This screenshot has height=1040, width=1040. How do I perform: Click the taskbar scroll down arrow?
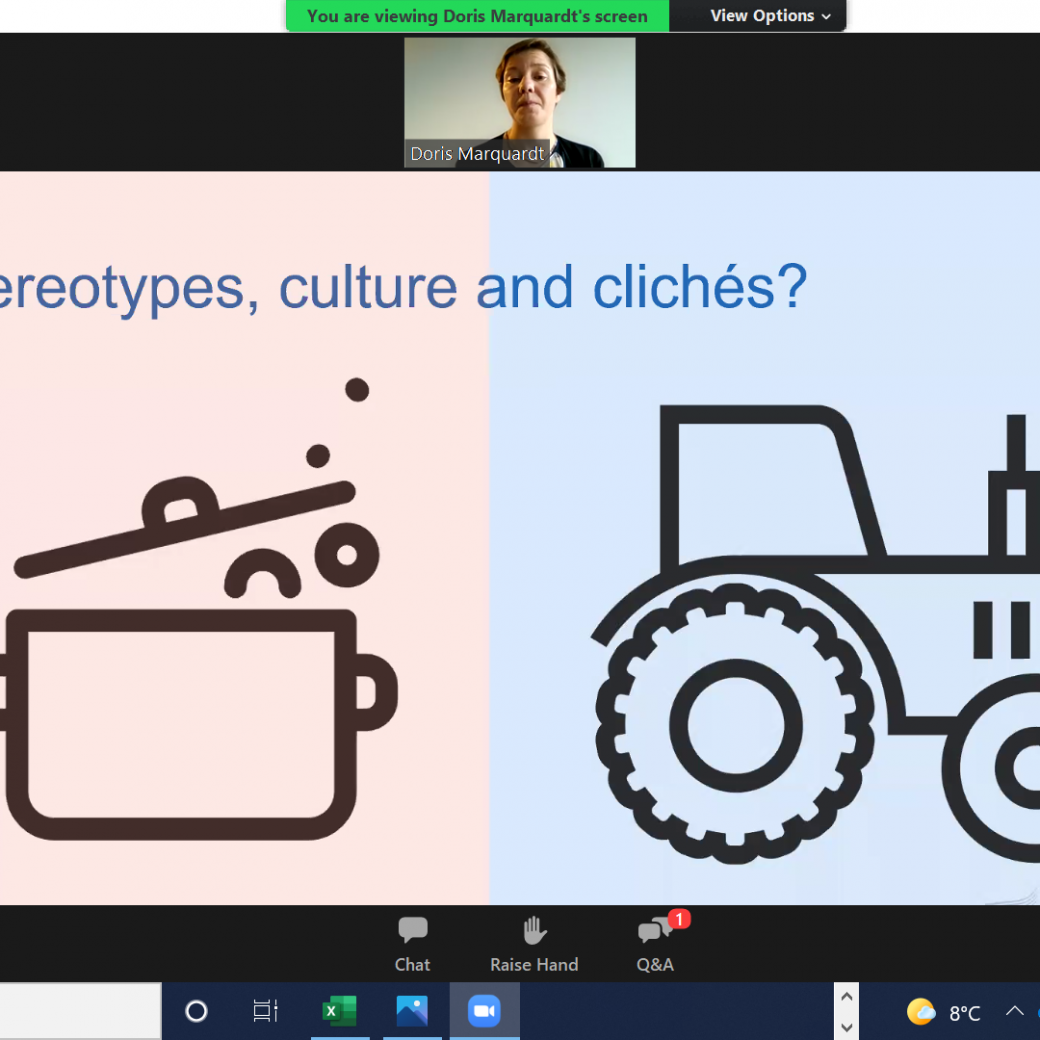[x=846, y=1027]
